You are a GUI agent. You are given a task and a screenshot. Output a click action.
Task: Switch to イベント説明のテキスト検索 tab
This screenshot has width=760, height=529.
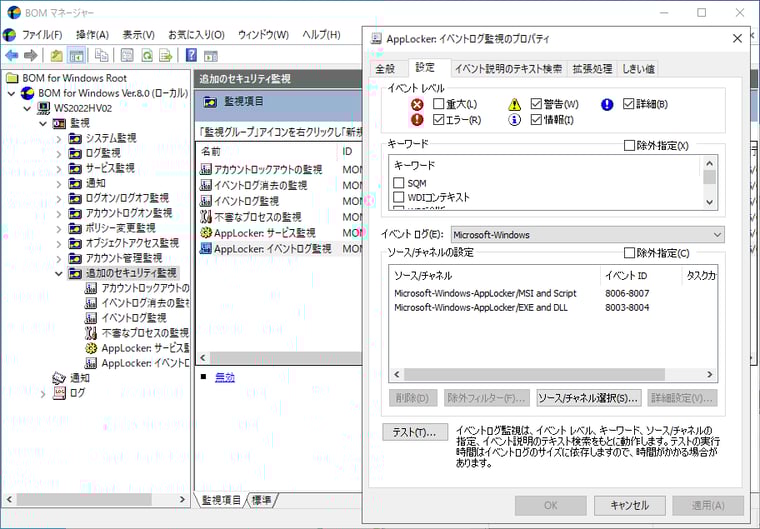coord(508,69)
